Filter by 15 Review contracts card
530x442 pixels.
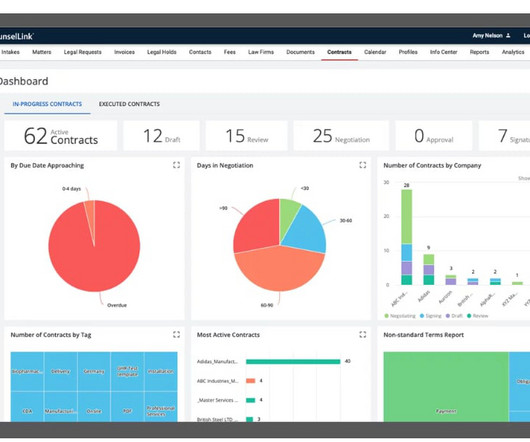(x=247, y=136)
